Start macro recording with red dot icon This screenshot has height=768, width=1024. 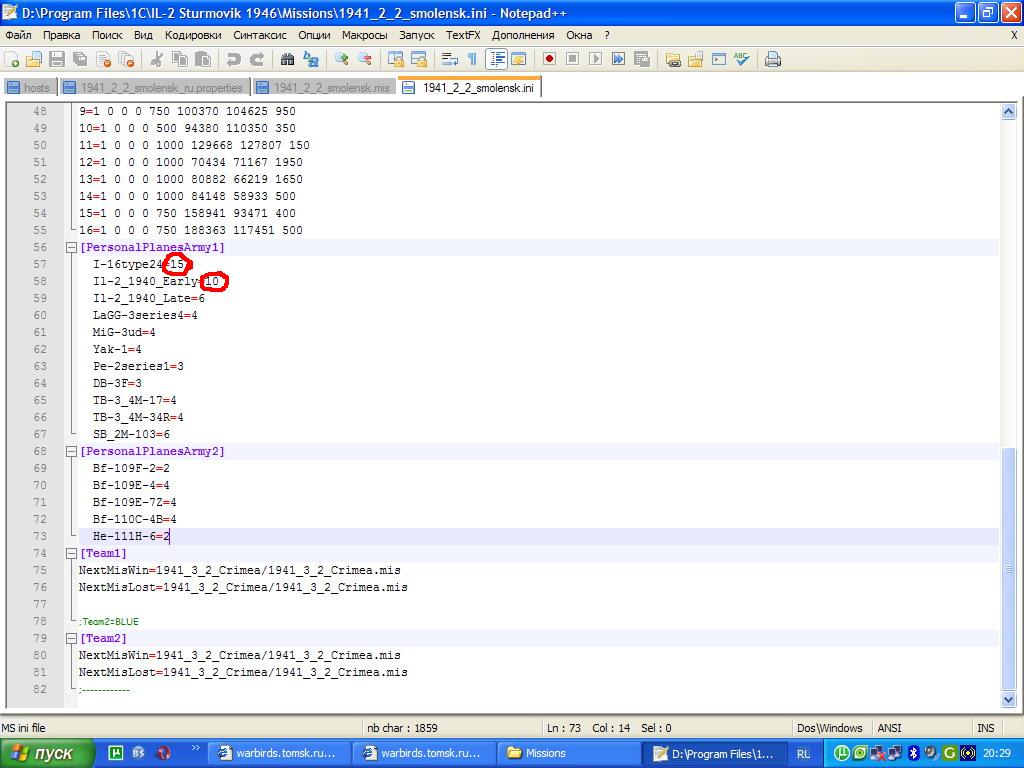pos(549,59)
